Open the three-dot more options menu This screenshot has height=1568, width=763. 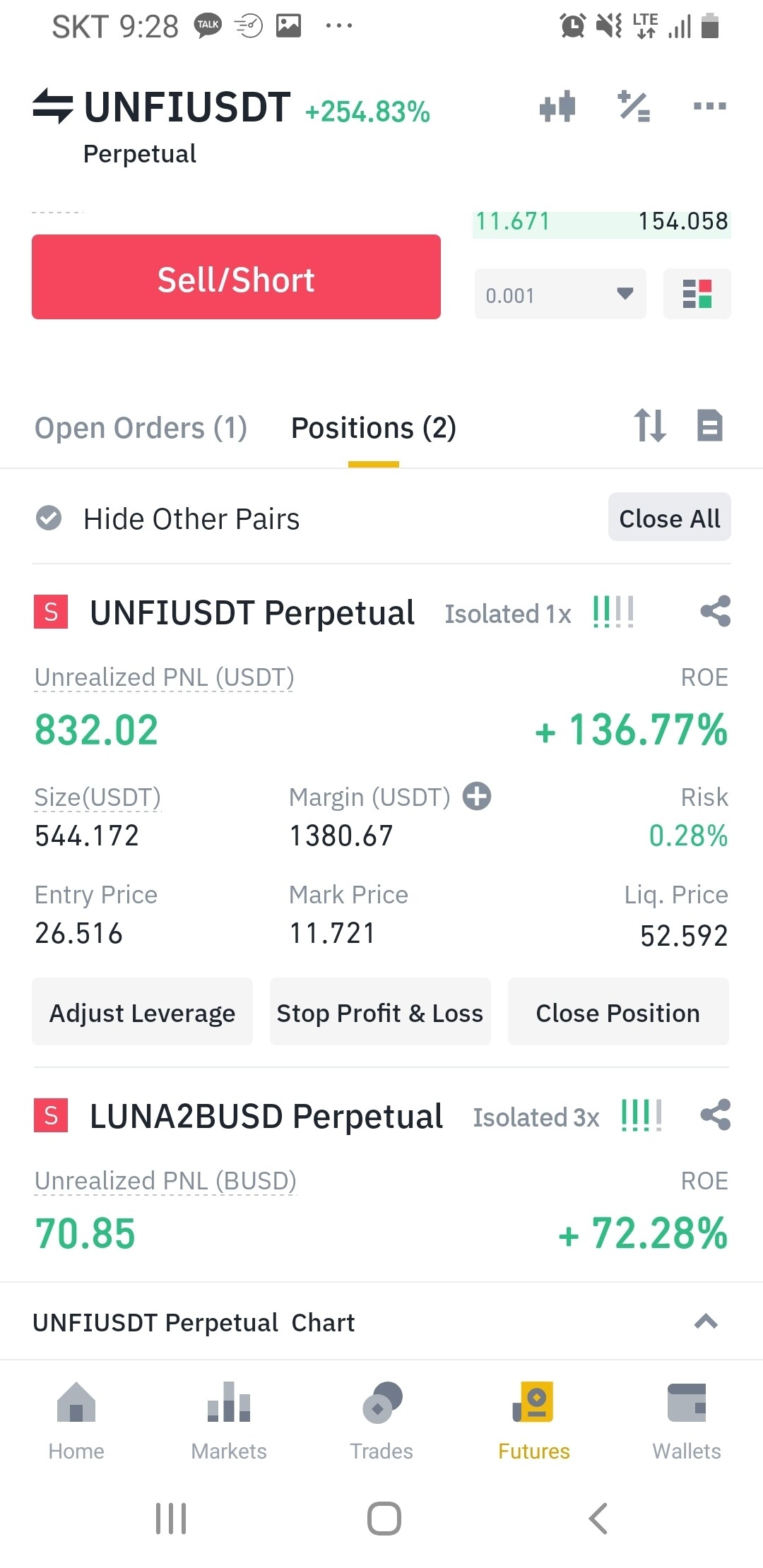click(709, 107)
